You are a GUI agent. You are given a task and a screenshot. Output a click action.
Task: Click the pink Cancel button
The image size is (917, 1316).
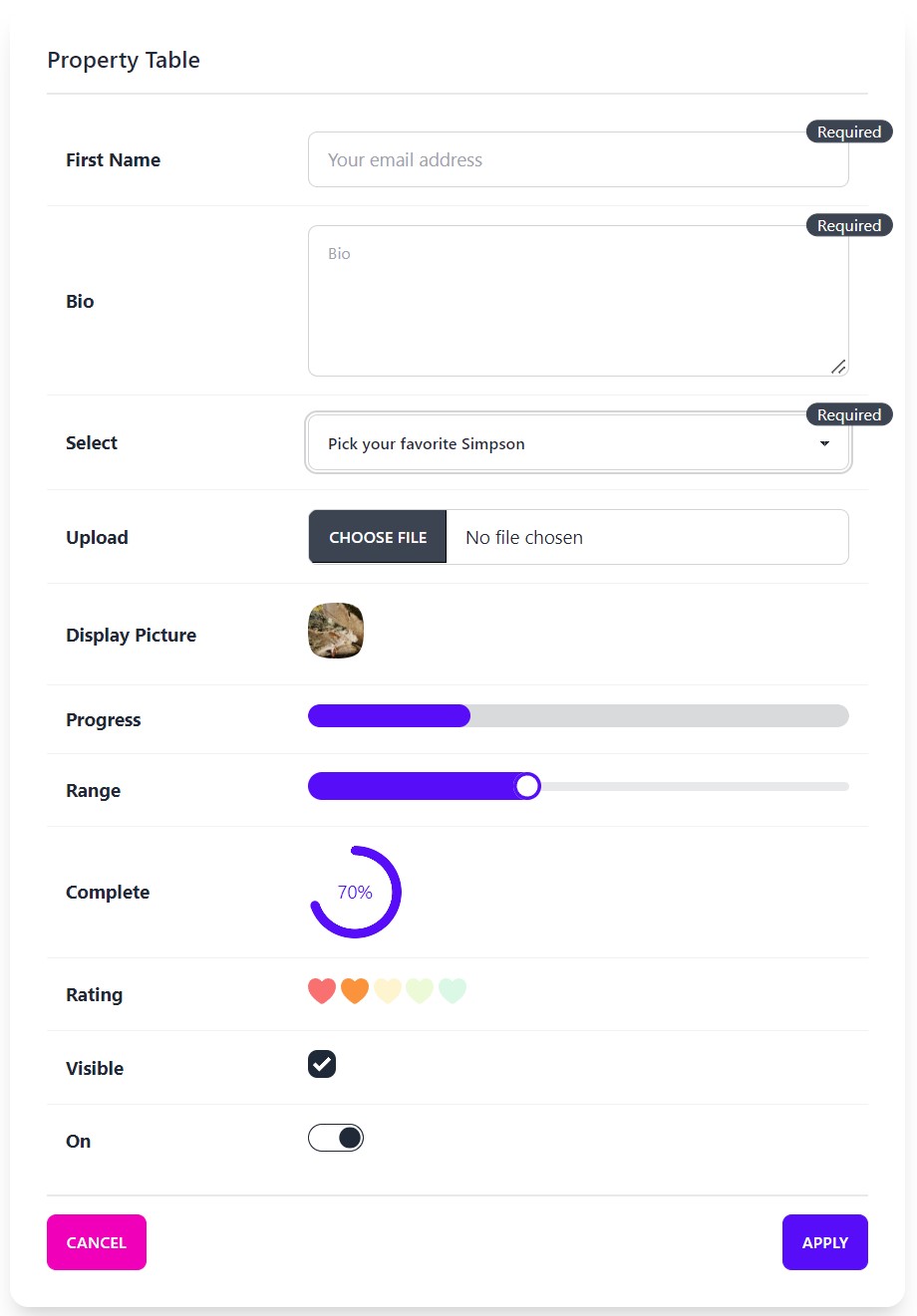click(97, 1242)
